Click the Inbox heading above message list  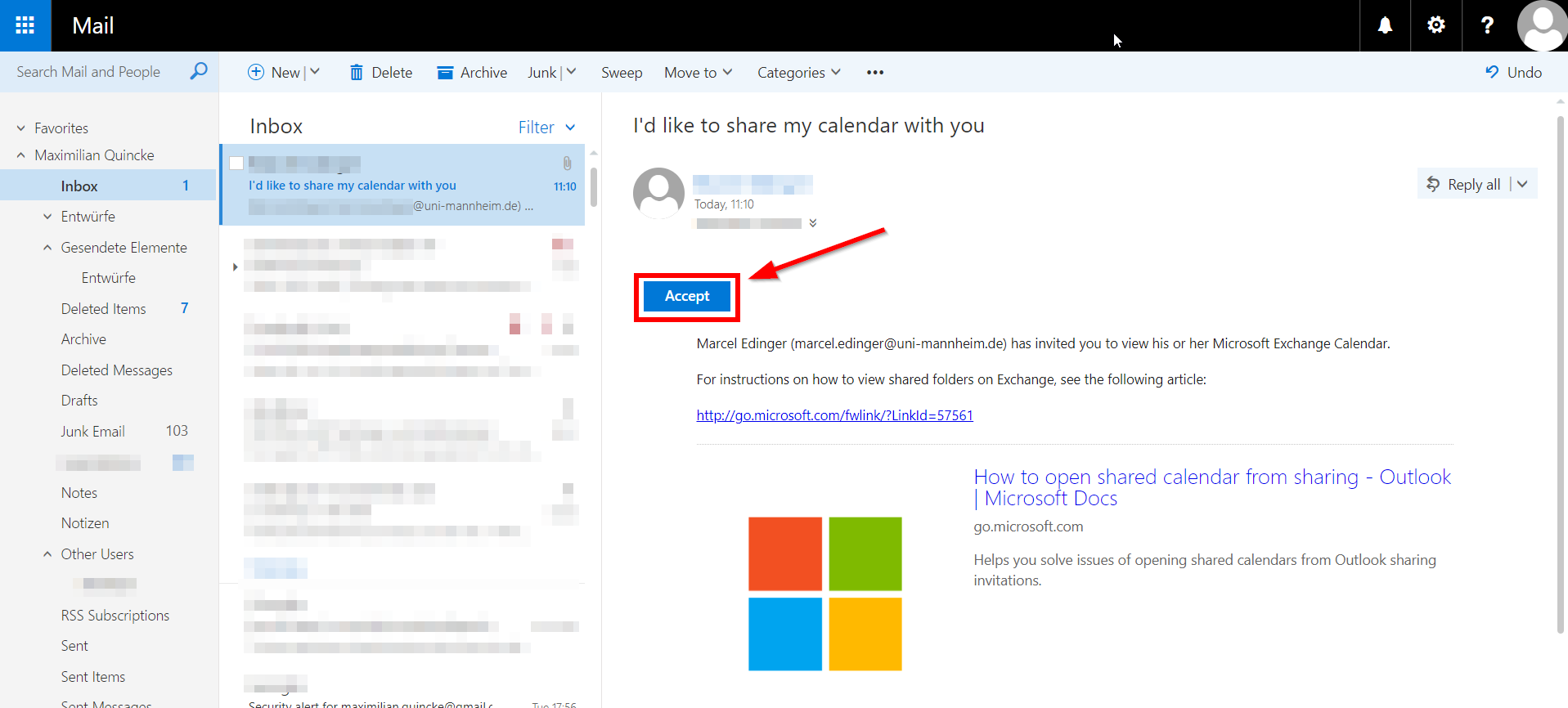point(276,127)
